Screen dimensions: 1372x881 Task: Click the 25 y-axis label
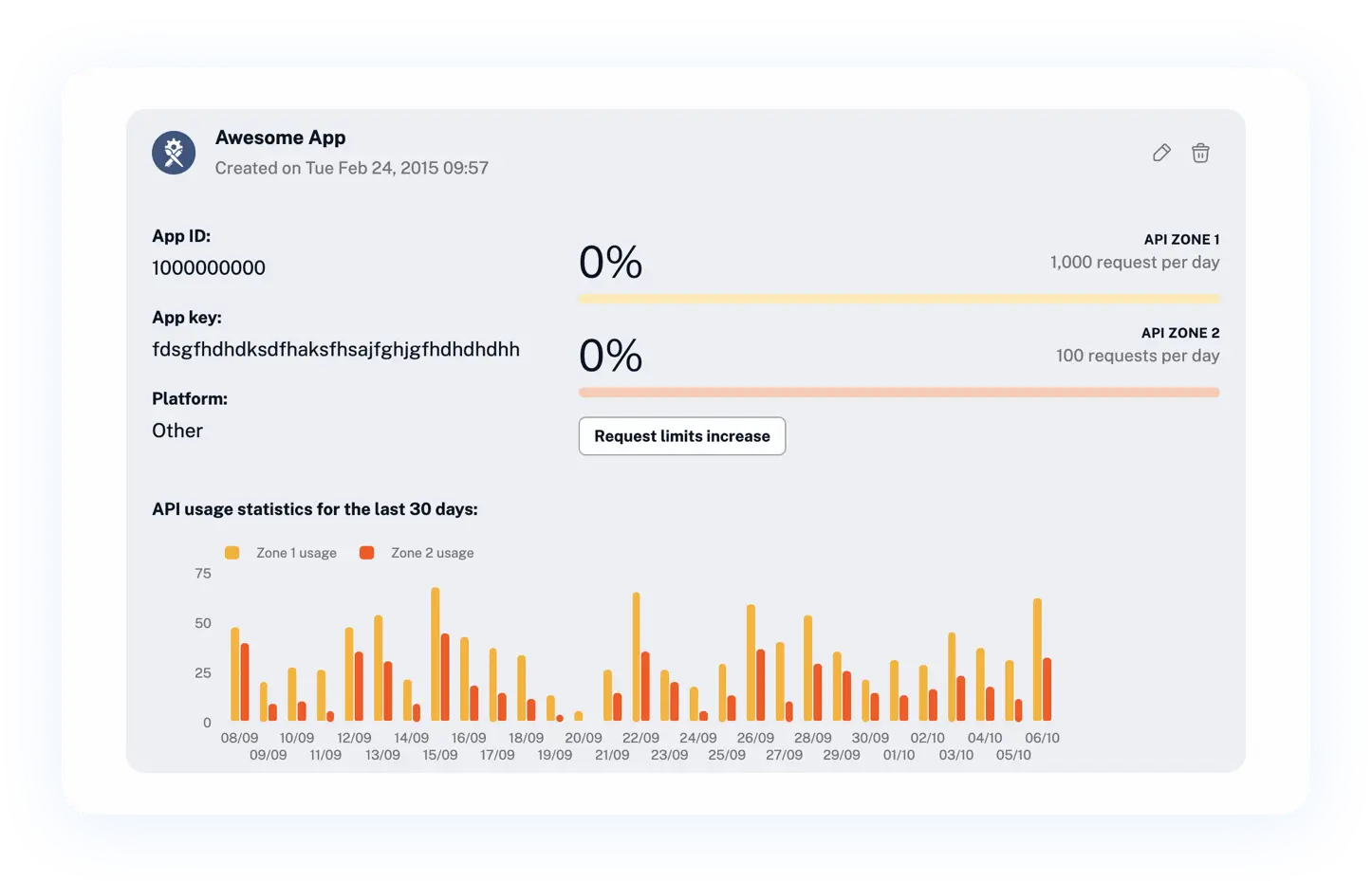(x=203, y=673)
